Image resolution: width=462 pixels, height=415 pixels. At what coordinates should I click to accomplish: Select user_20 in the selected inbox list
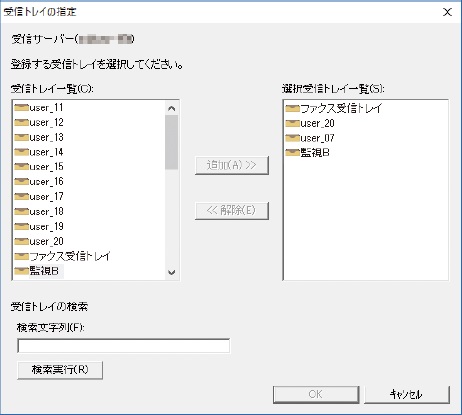coord(317,123)
